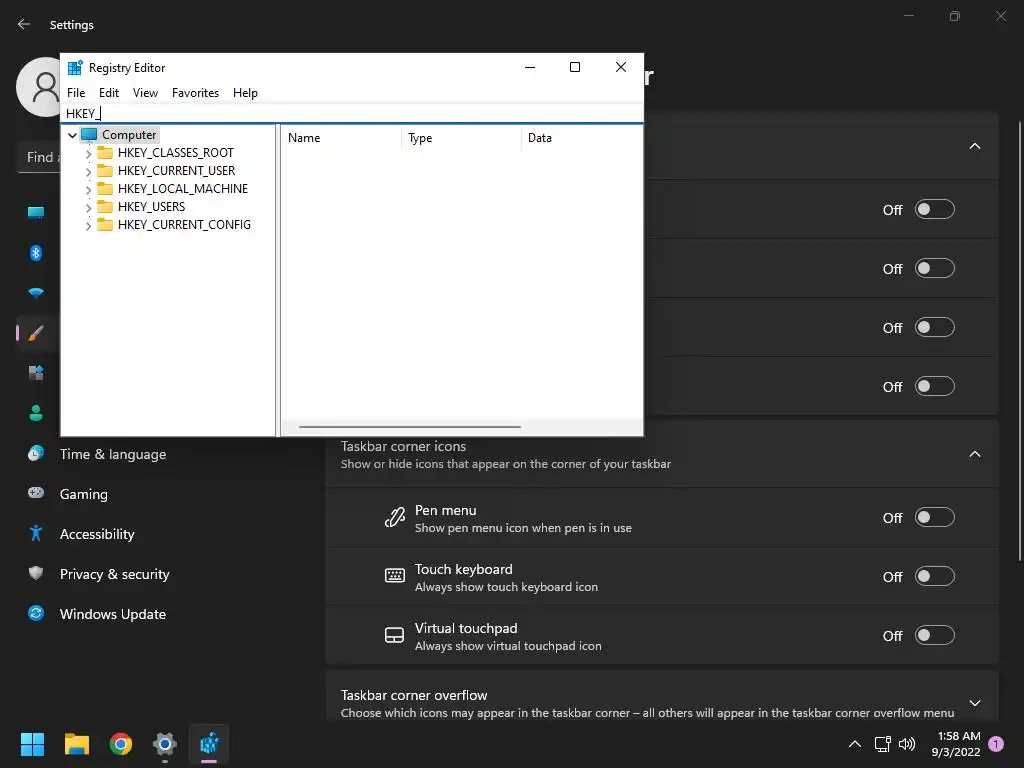
Task: Open Accounts person icon in Settings sidebar
Action: pos(36,413)
